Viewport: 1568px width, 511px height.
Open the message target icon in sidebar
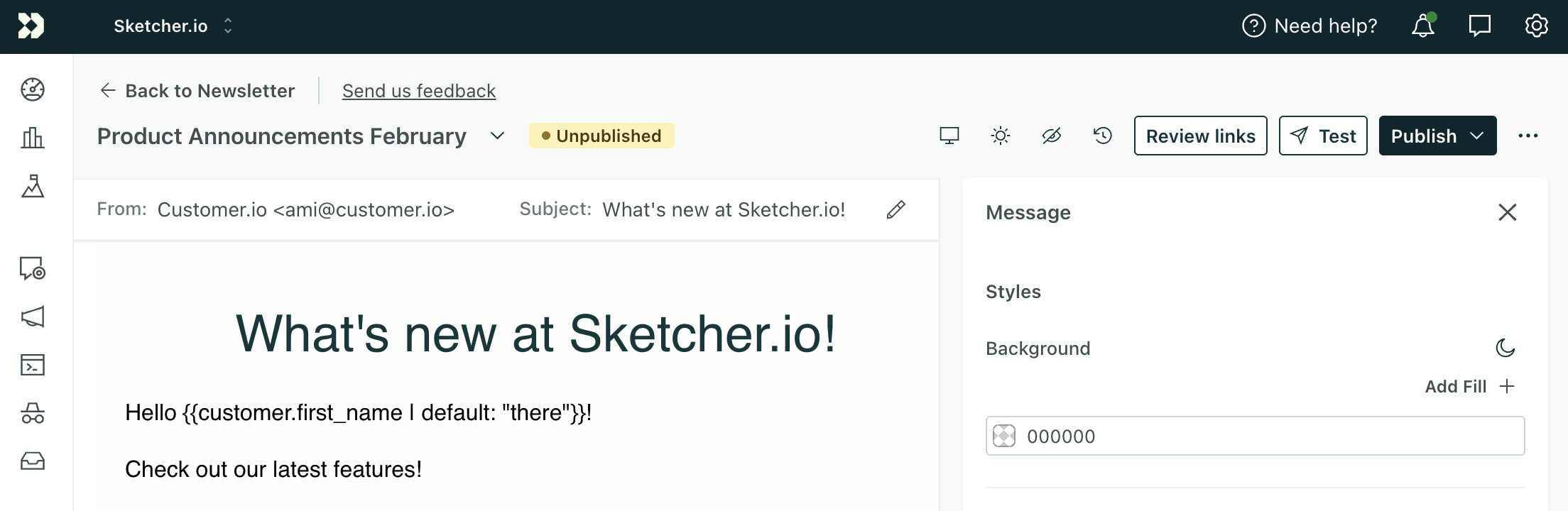(33, 268)
